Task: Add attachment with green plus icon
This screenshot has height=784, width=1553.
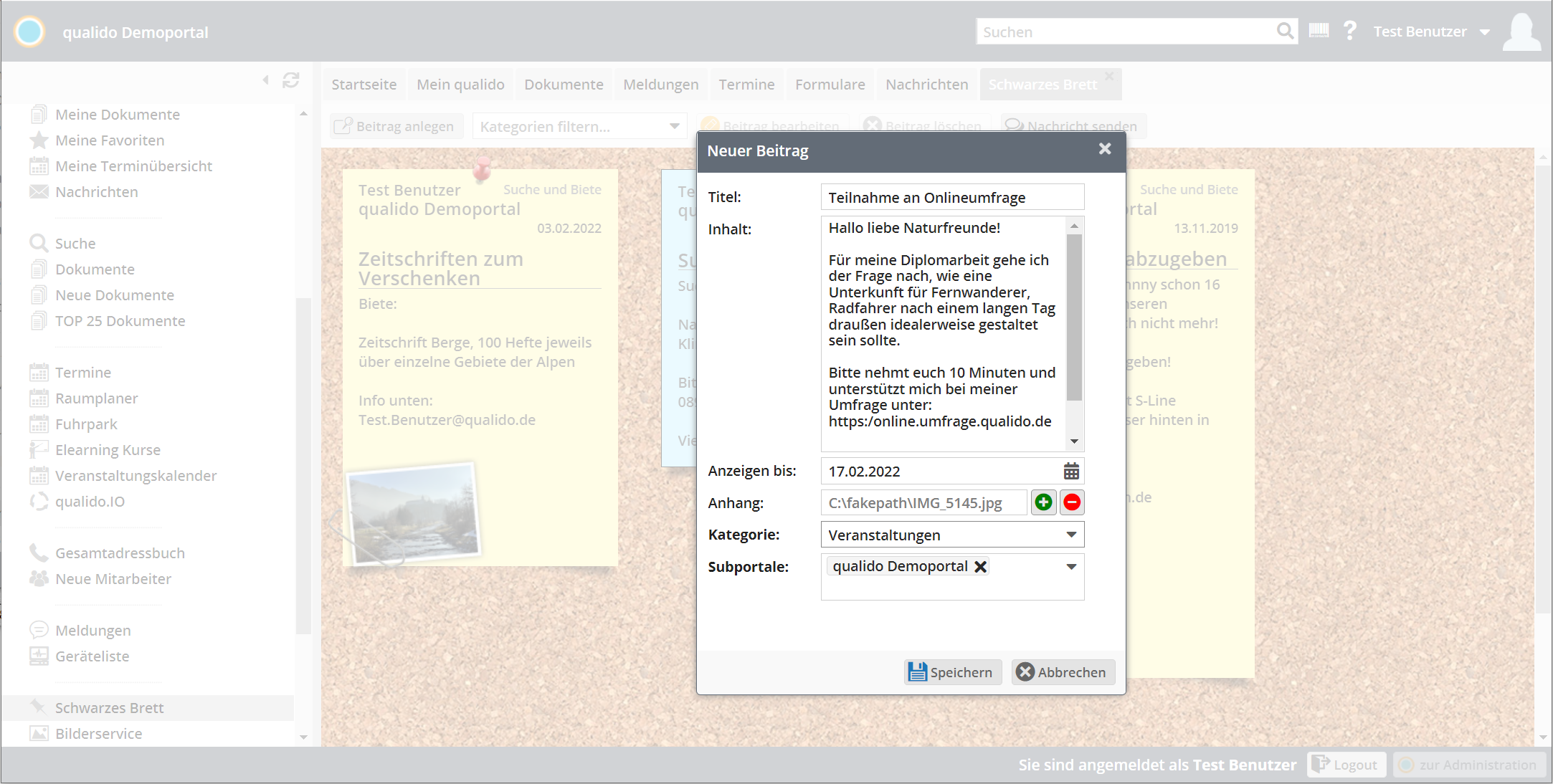Action: tap(1043, 502)
